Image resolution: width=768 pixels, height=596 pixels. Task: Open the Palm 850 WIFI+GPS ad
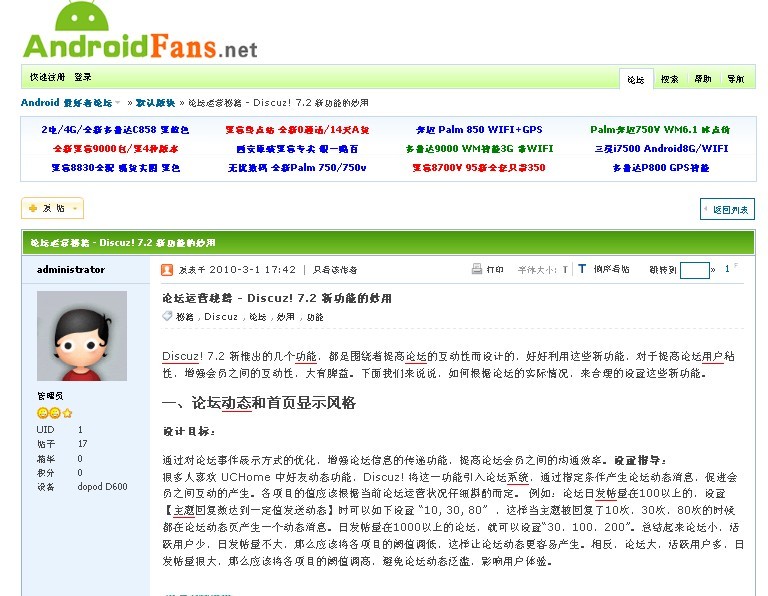pyautogui.click(x=479, y=130)
